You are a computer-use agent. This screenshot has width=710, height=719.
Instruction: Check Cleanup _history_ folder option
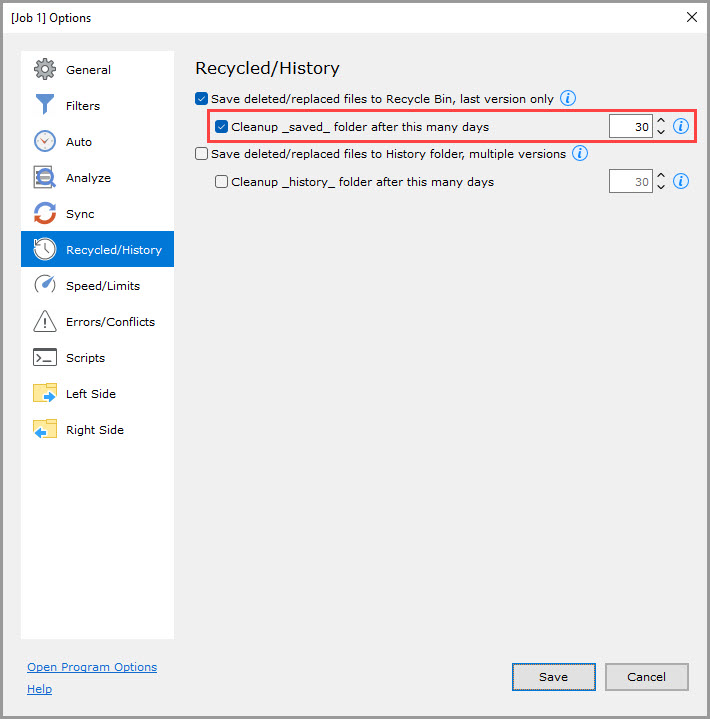point(222,182)
